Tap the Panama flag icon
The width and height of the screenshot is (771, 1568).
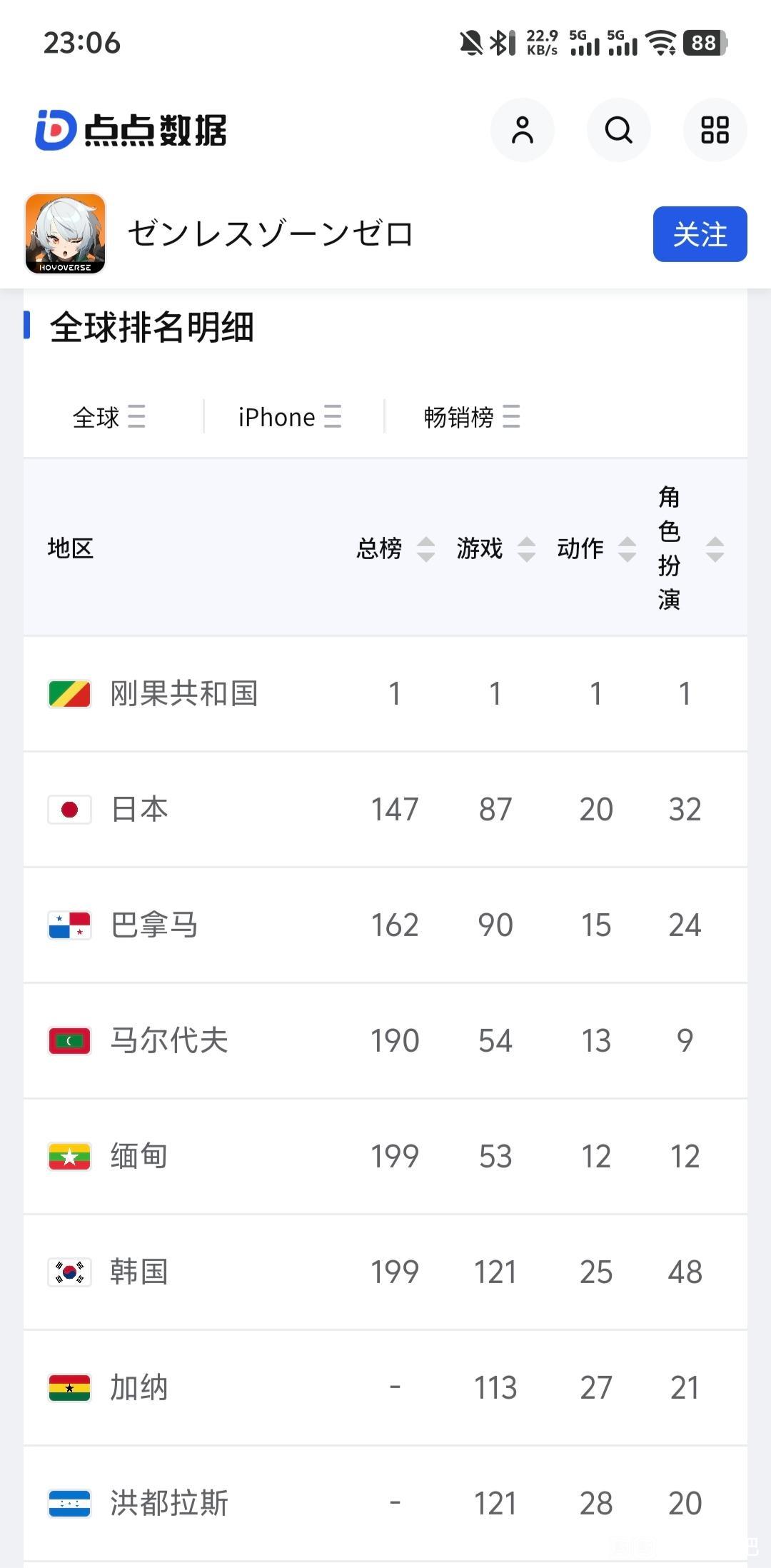[69, 925]
